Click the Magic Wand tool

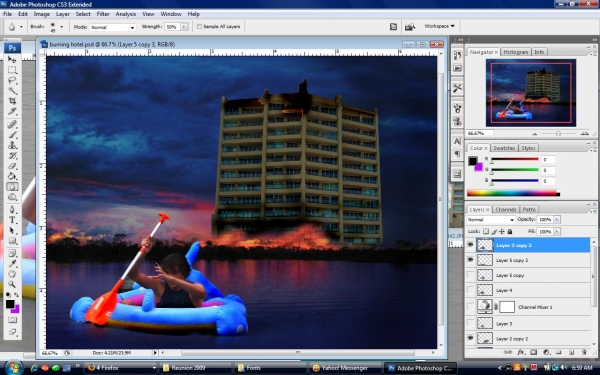coord(12,90)
